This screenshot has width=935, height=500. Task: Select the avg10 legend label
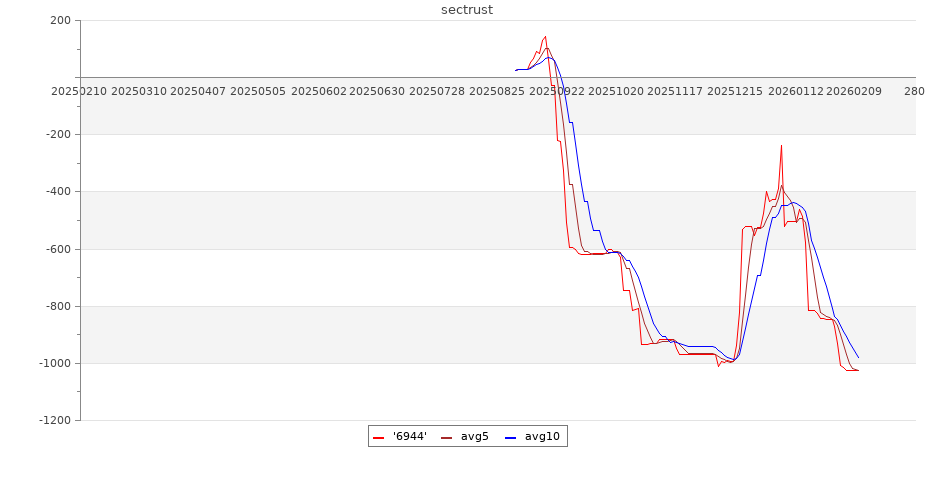pyautogui.click(x=542, y=437)
